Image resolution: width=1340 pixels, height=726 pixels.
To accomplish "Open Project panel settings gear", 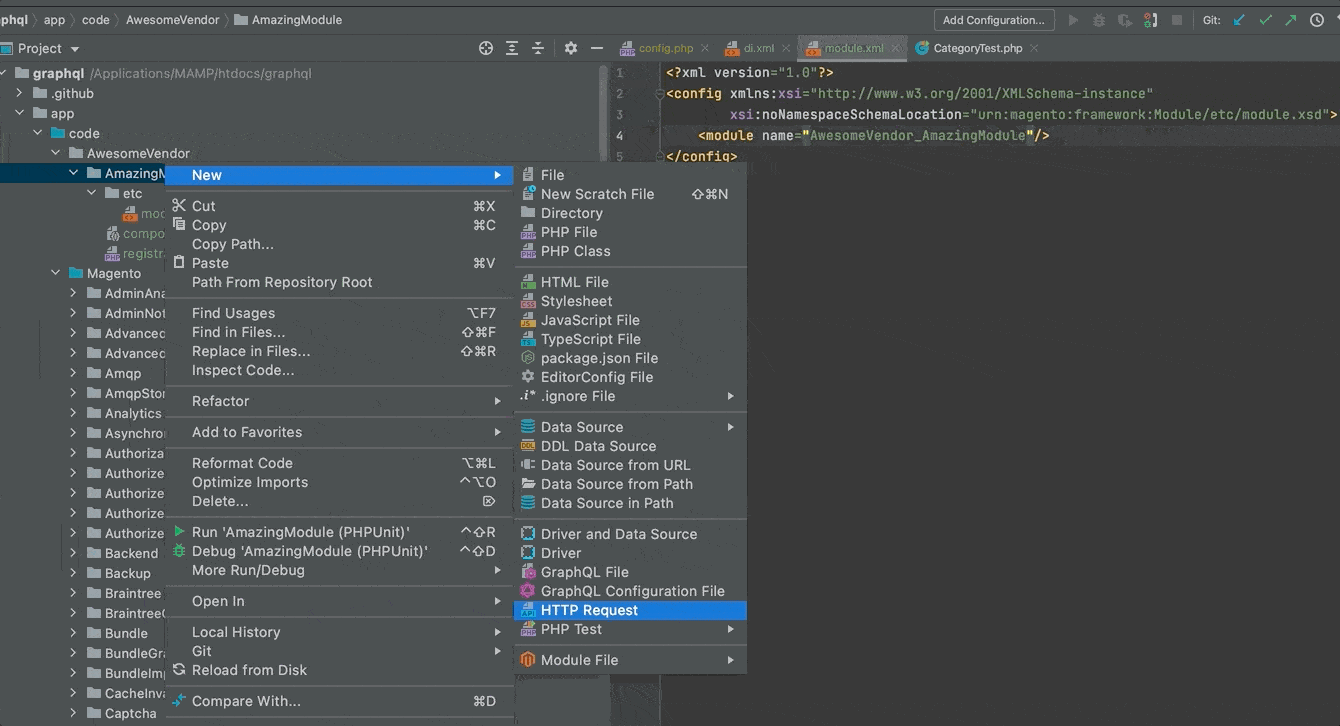I will pos(571,48).
